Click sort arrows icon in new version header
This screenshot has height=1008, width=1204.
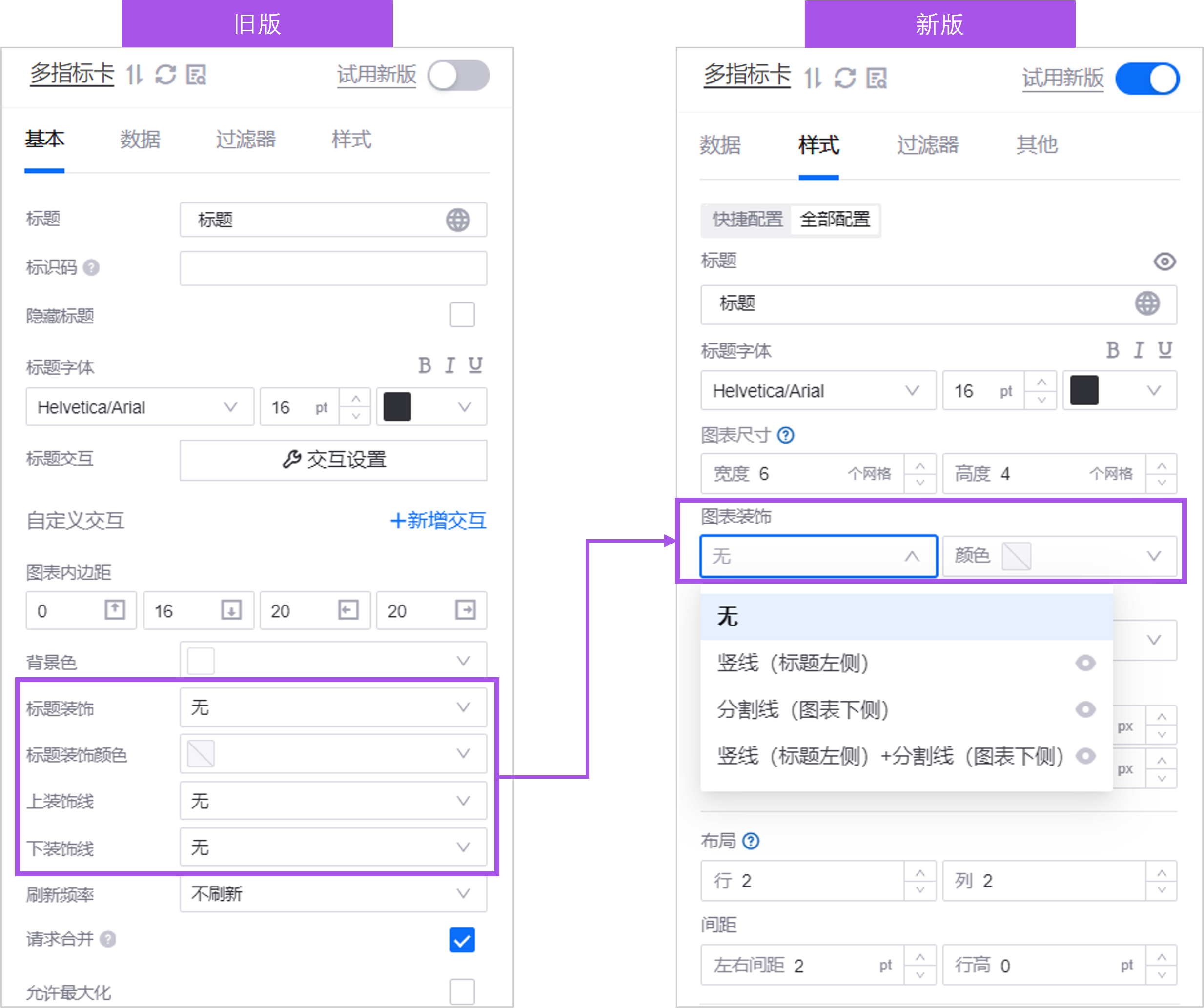[x=813, y=78]
